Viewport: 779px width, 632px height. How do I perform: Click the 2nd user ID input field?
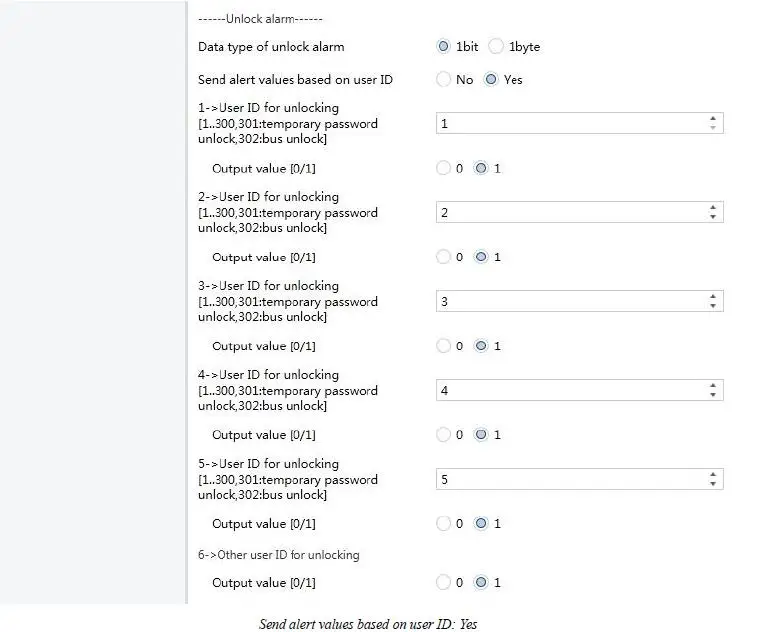(570, 212)
